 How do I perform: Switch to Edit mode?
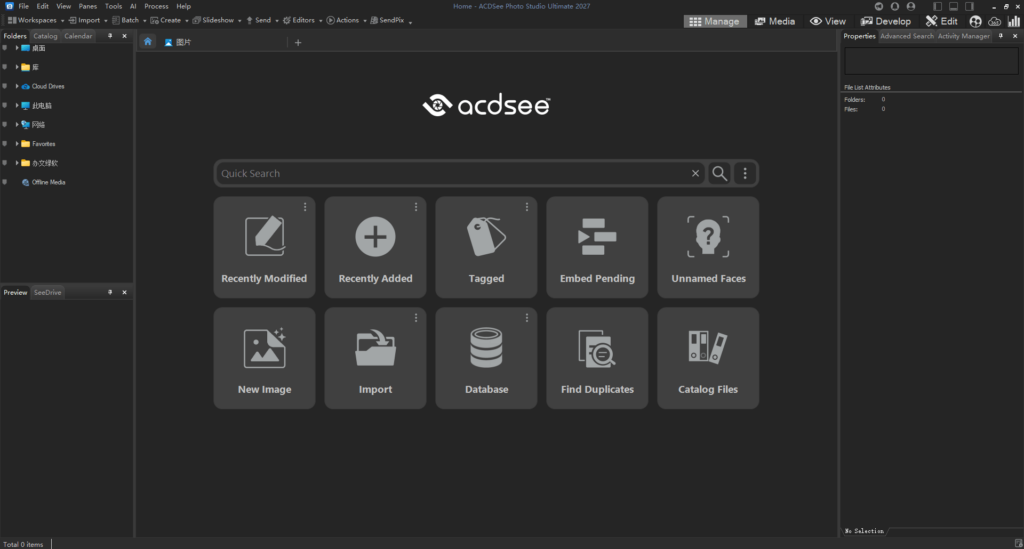click(x=941, y=21)
